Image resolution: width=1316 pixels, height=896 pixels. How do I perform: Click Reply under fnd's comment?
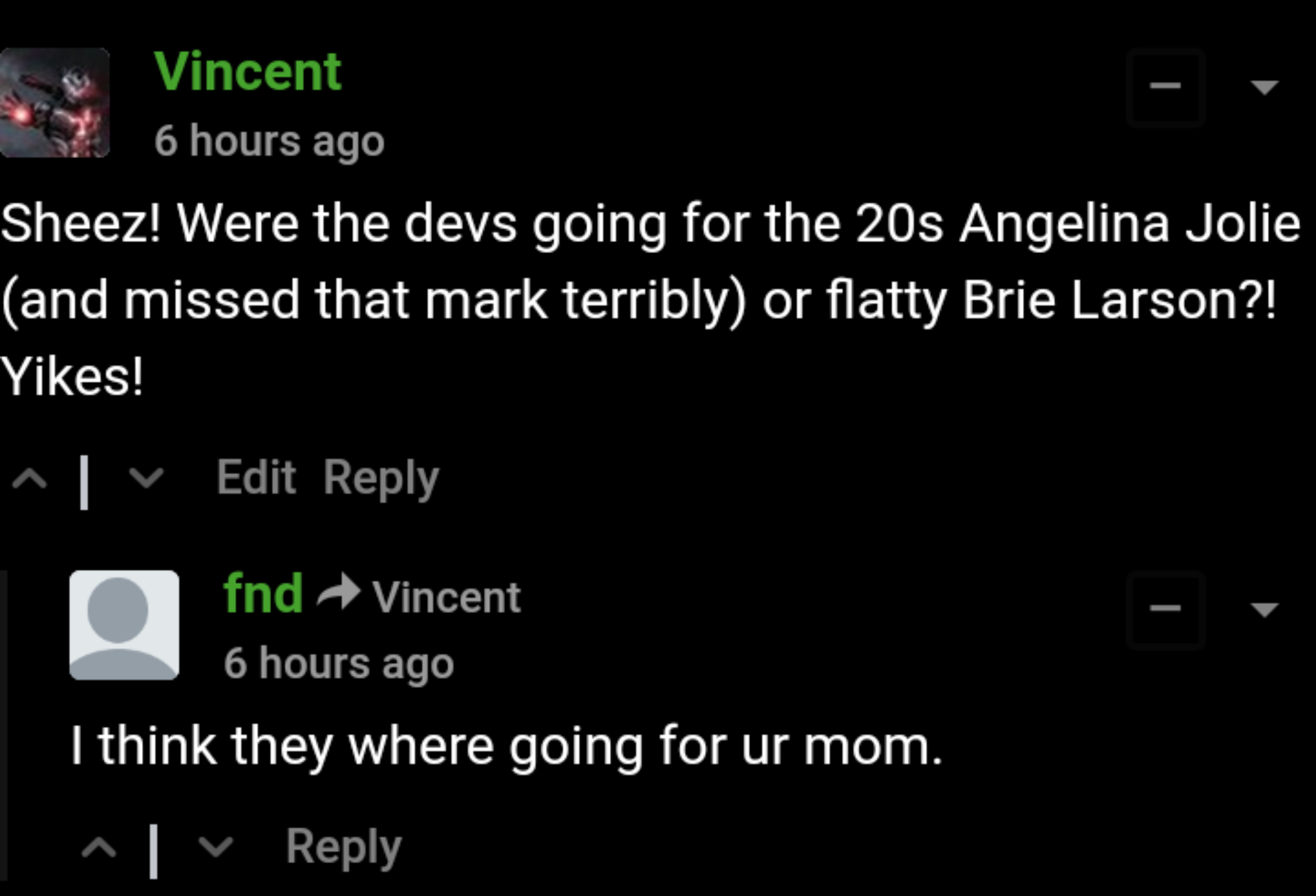click(x=344, y=848)
